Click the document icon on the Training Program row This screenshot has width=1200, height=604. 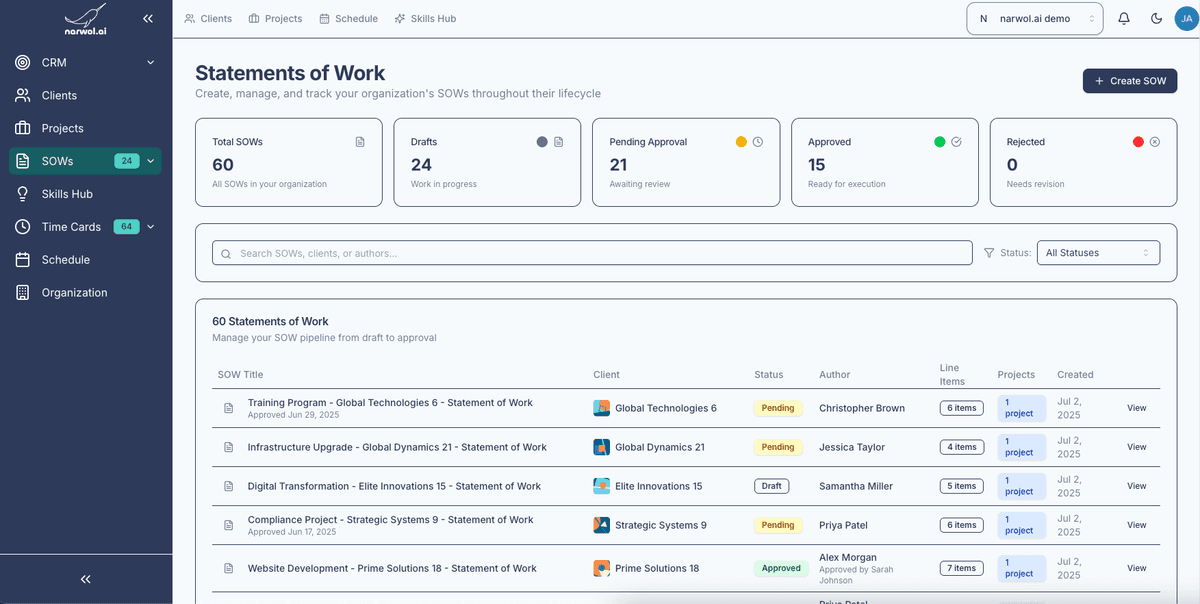[x=226, y=407]
